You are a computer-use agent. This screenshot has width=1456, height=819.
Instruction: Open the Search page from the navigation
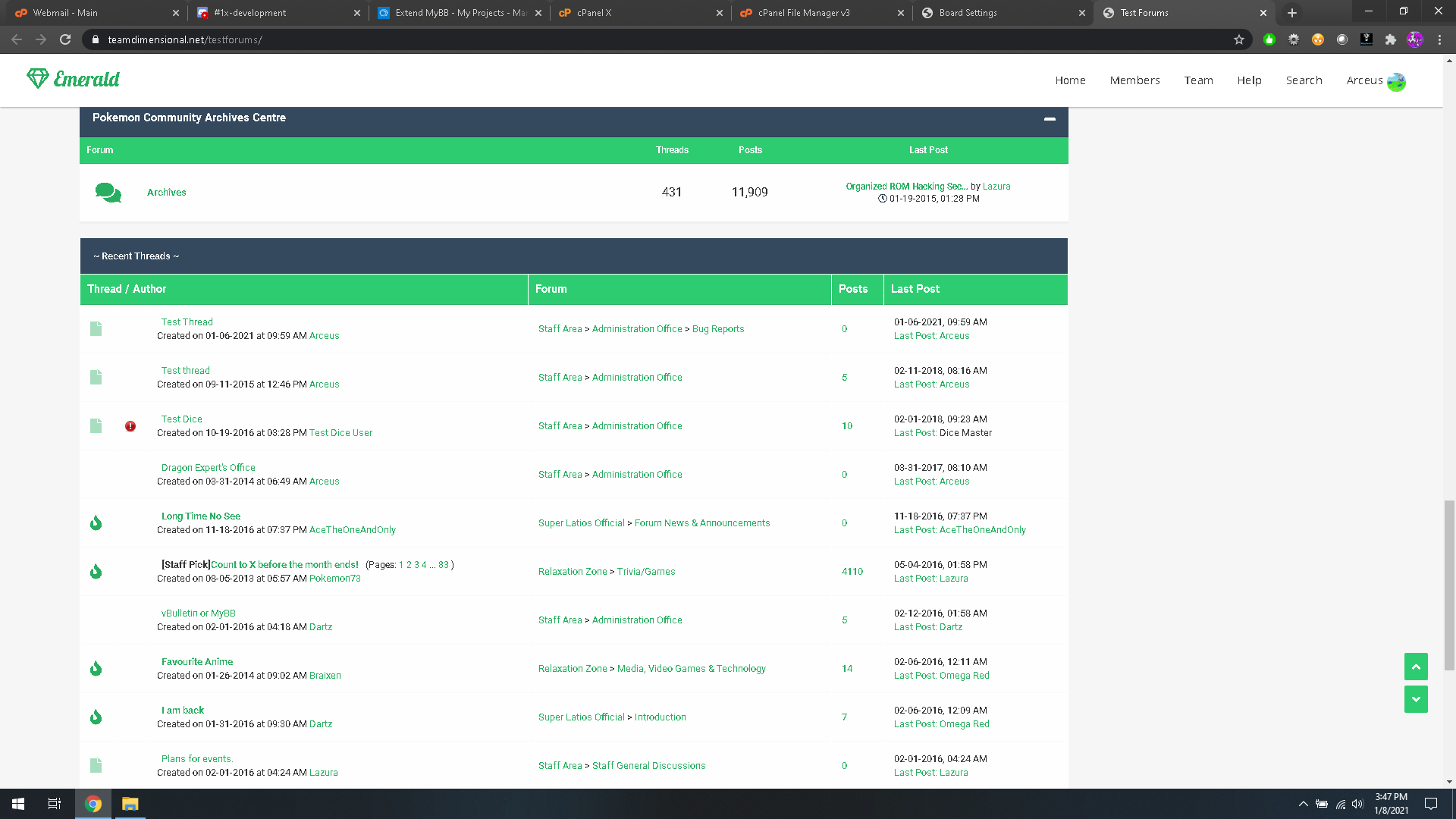coord(1304,80)
